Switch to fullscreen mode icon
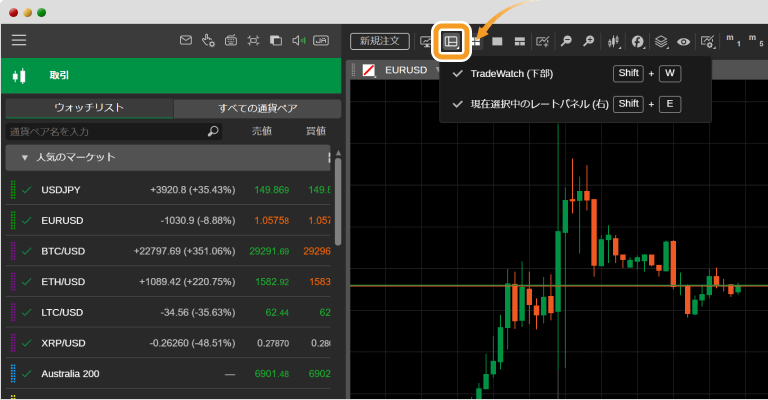The image size is (768, 400). (x=253, y=41)
